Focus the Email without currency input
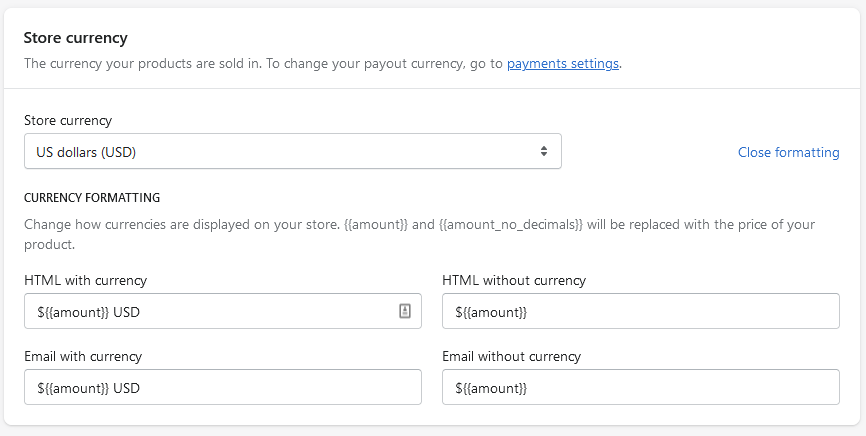866x436 pixels. (x=641, y=387)
